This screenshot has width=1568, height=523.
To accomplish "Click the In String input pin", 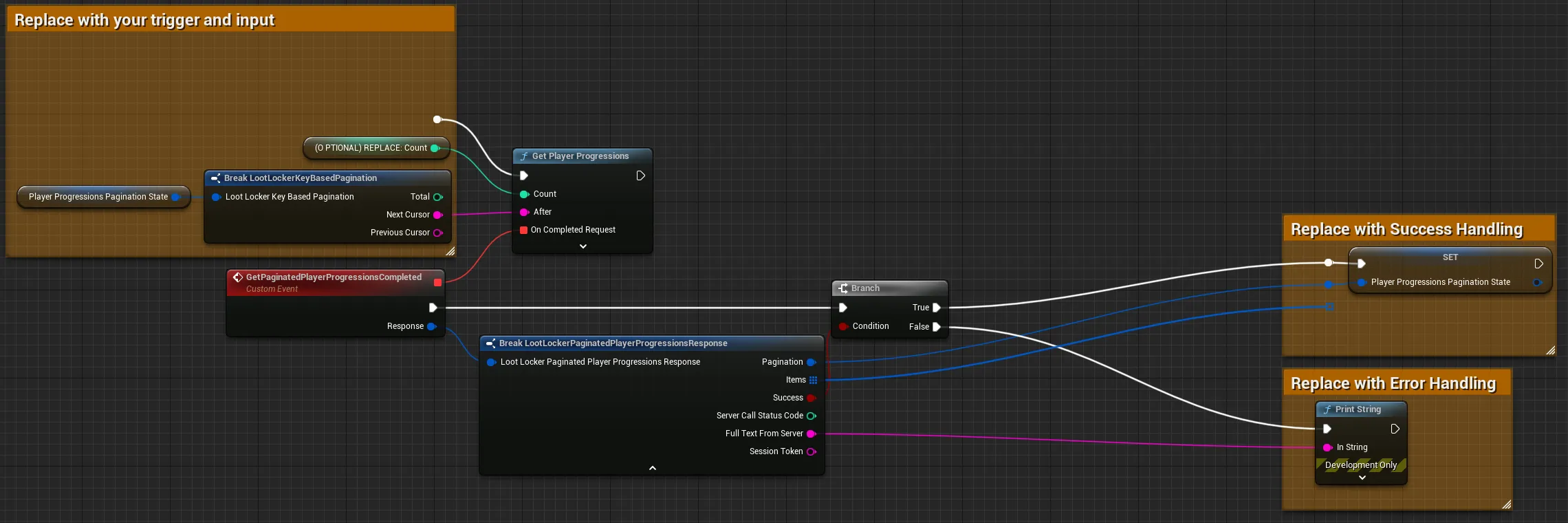I will coord(1327,447).
